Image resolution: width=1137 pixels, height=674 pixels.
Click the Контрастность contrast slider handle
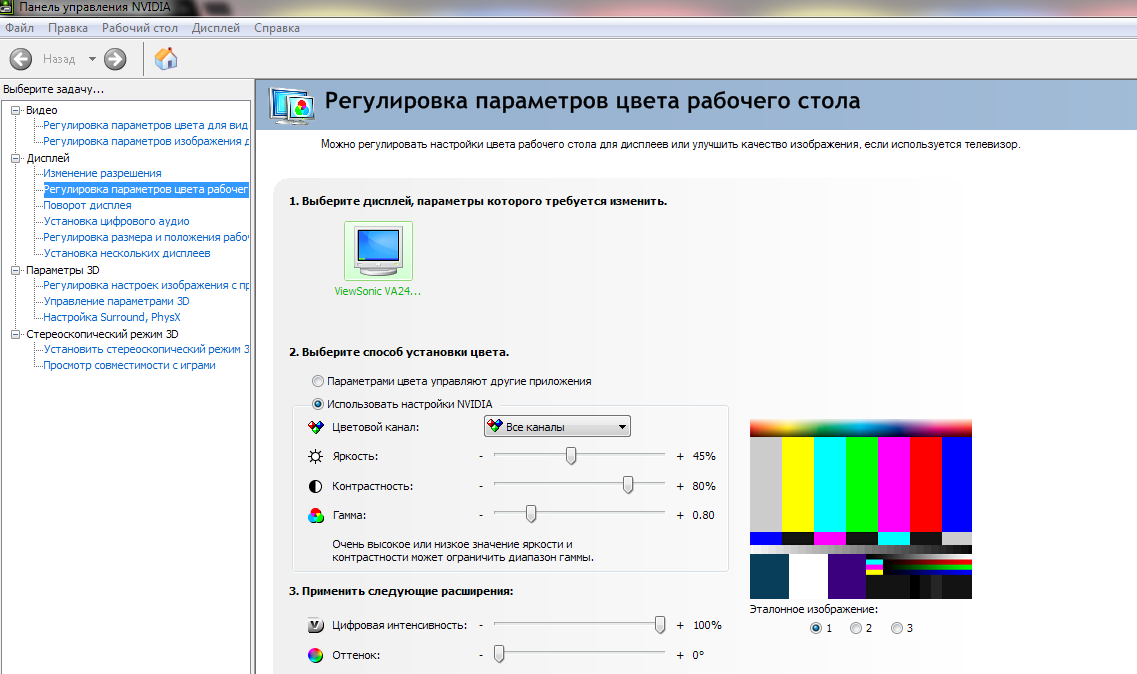pyautogui.click(x=628, y=485)
